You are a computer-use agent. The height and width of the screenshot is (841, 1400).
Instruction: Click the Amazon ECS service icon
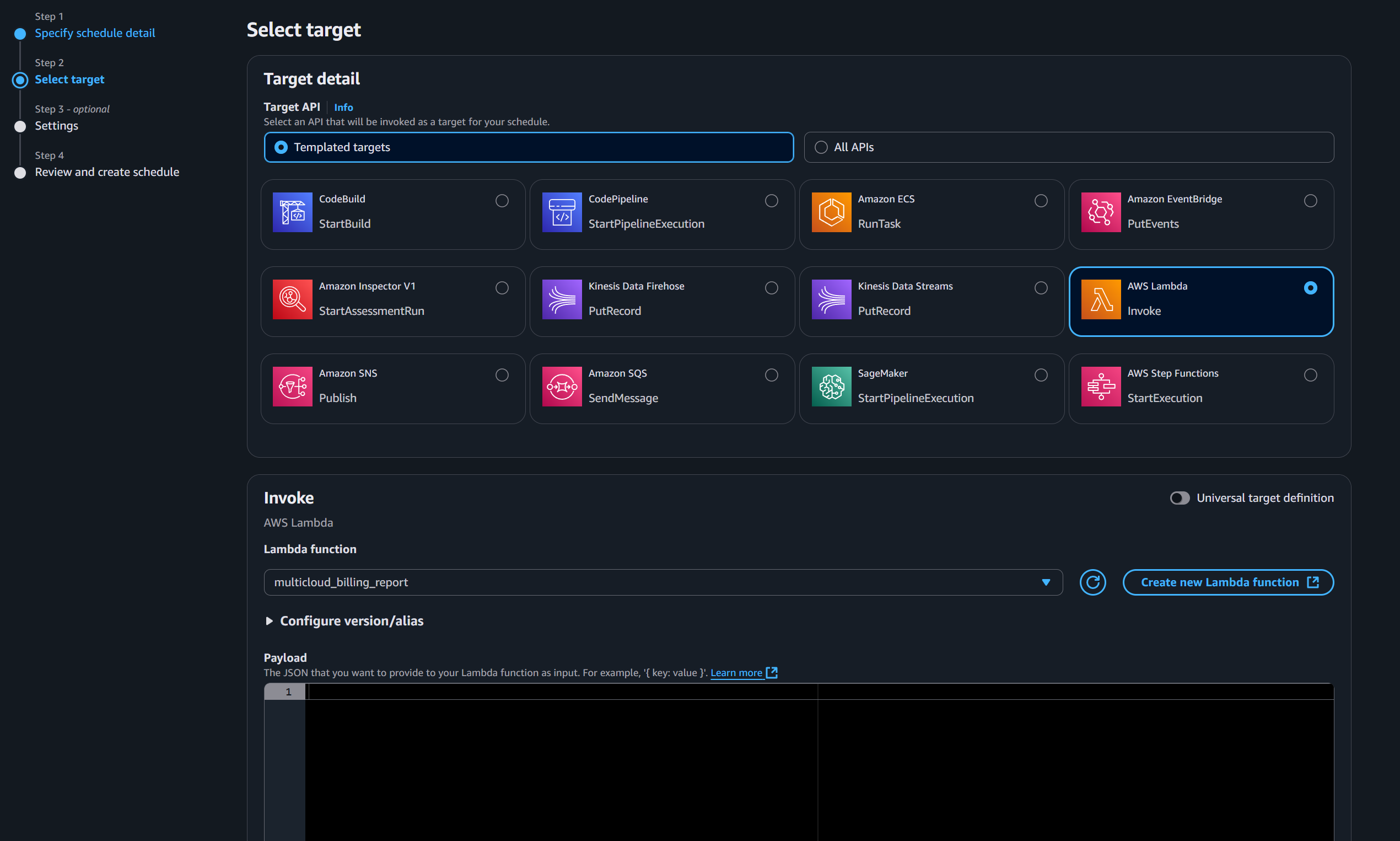pos(831,212)
